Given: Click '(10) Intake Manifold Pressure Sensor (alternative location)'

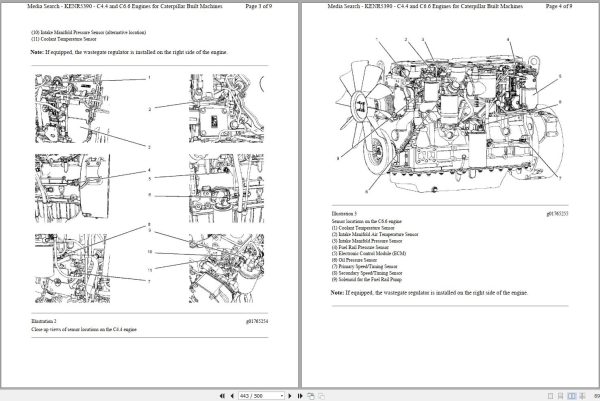Looking at the screenshot, I should (x=88, y=33).
